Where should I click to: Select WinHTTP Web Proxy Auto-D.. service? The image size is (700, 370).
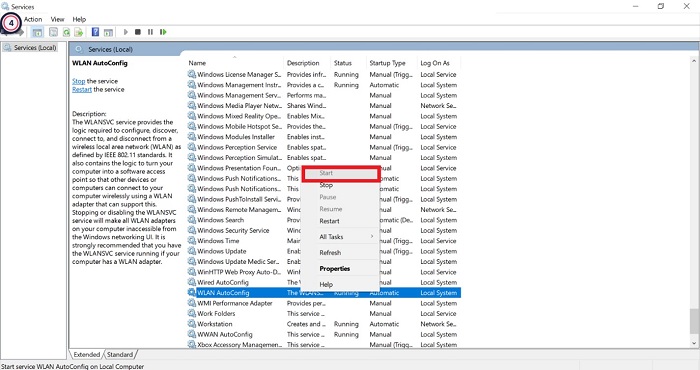239,272
